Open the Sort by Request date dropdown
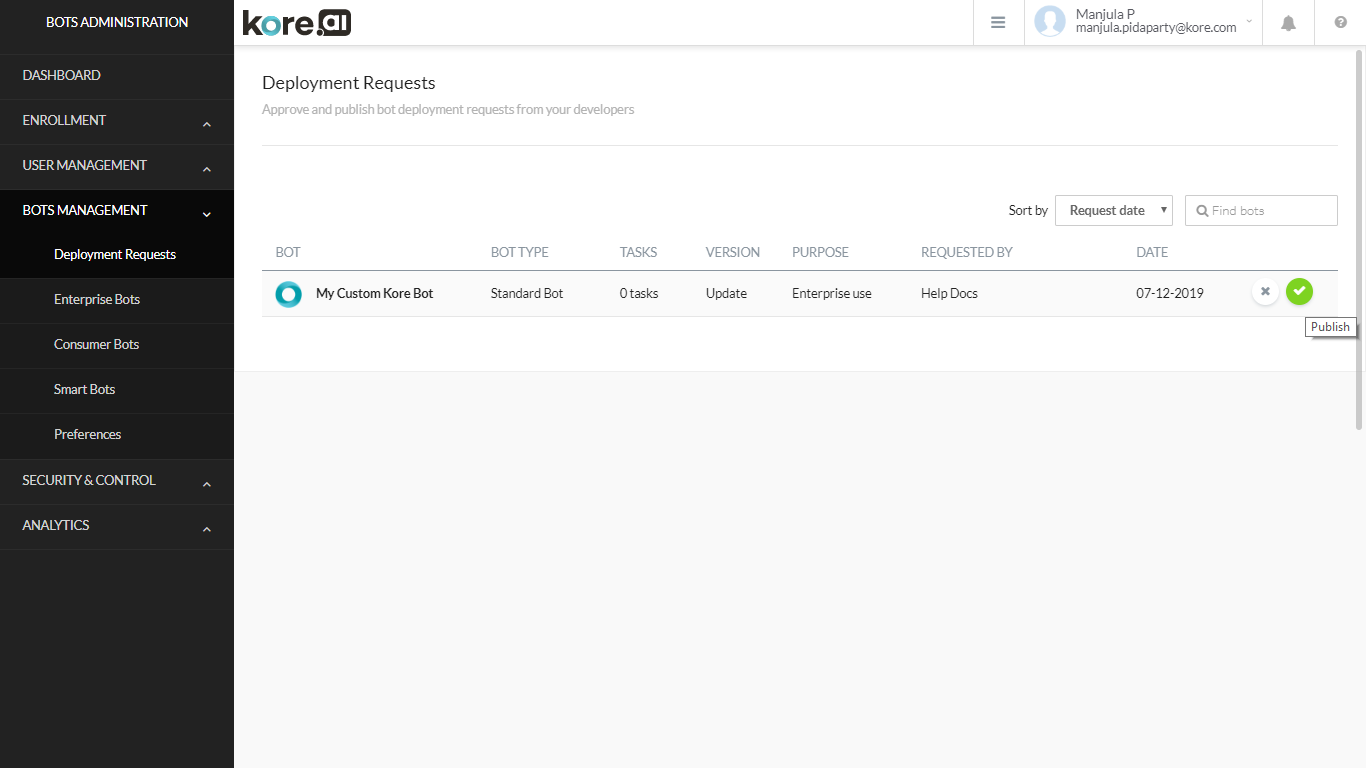Image resolution: width=1366 pixels, height=768 pixels. pos(1114,211)
